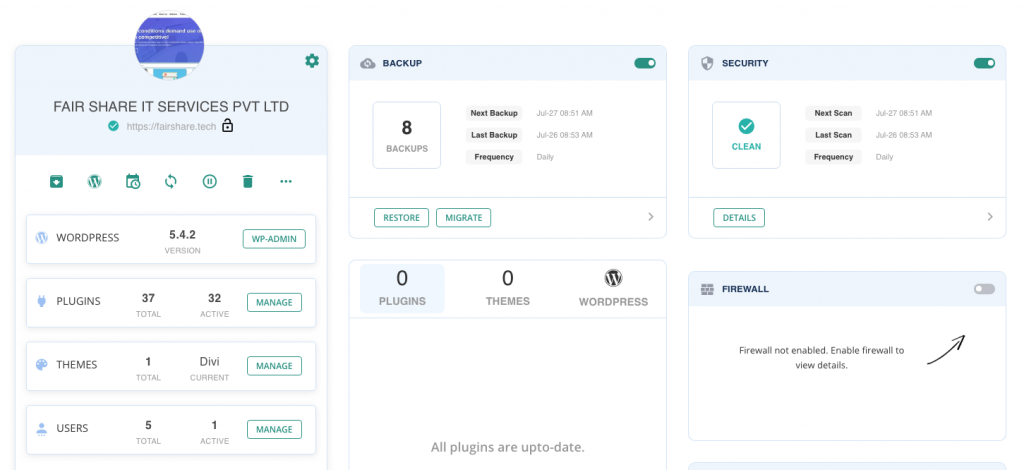
Task: Click MANAGE in the USERS row
Action: [274, 429]
